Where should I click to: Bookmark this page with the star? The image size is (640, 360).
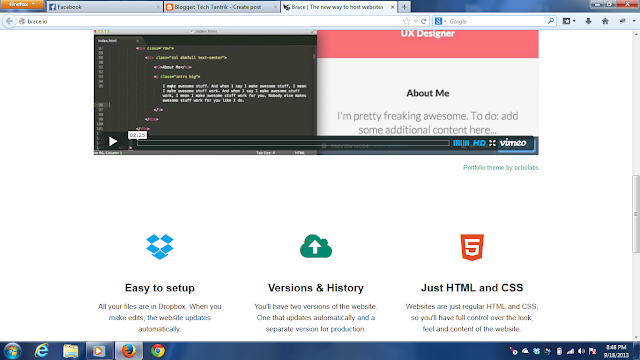tap(407, 21)
